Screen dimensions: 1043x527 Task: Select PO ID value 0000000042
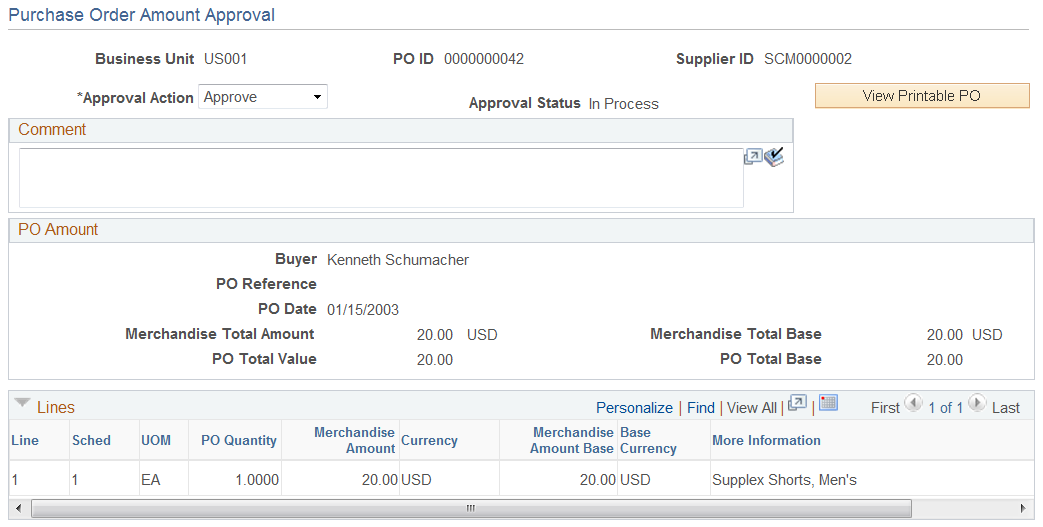[484, 59]
